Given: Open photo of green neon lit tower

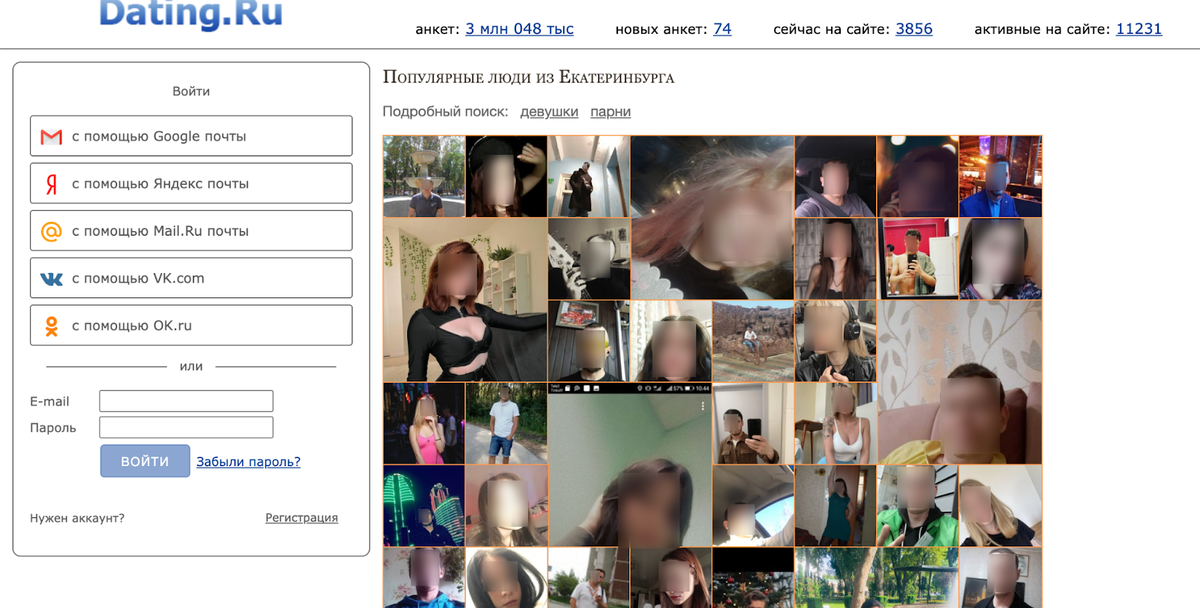Looking at the screenshot, I should 424,506.
